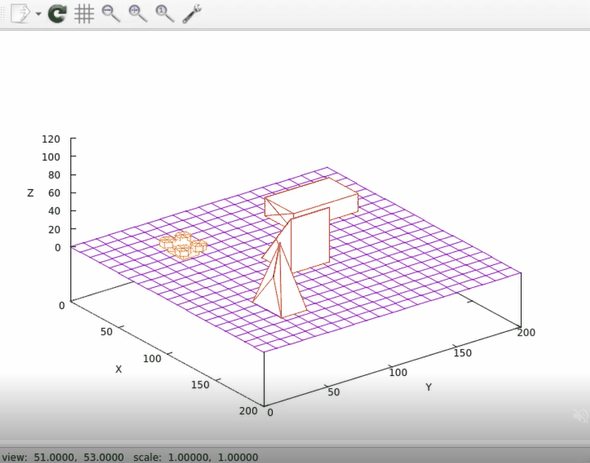Click the Z-axis tick value 40
The width and height of the screenshot is (590, 463).
click(54, 211)
